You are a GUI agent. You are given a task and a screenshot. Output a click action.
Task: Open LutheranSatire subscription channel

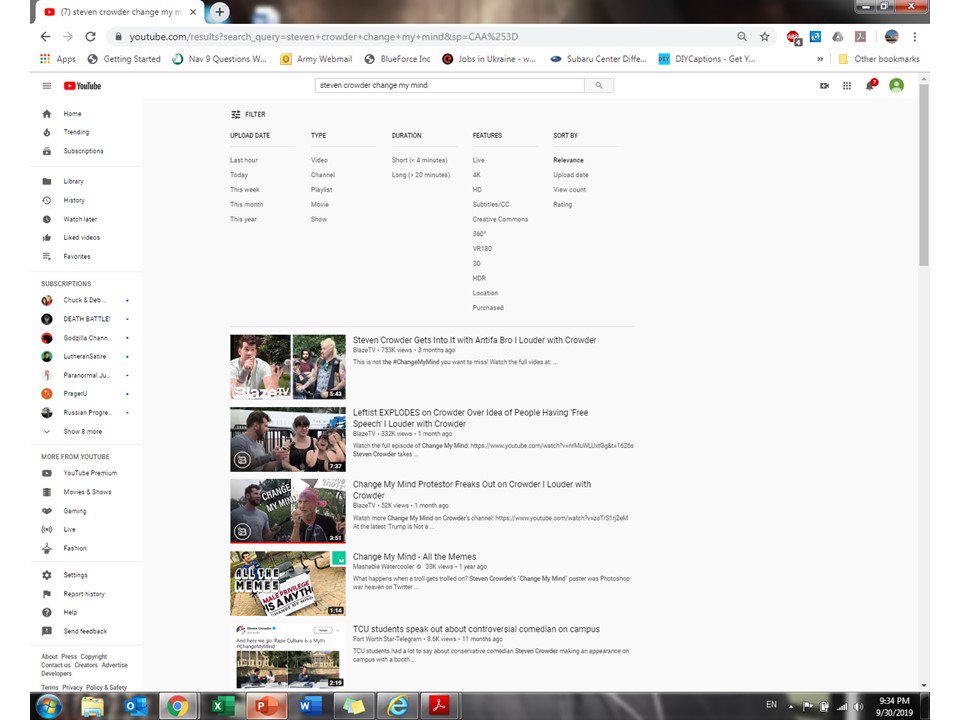coord(86,356)
